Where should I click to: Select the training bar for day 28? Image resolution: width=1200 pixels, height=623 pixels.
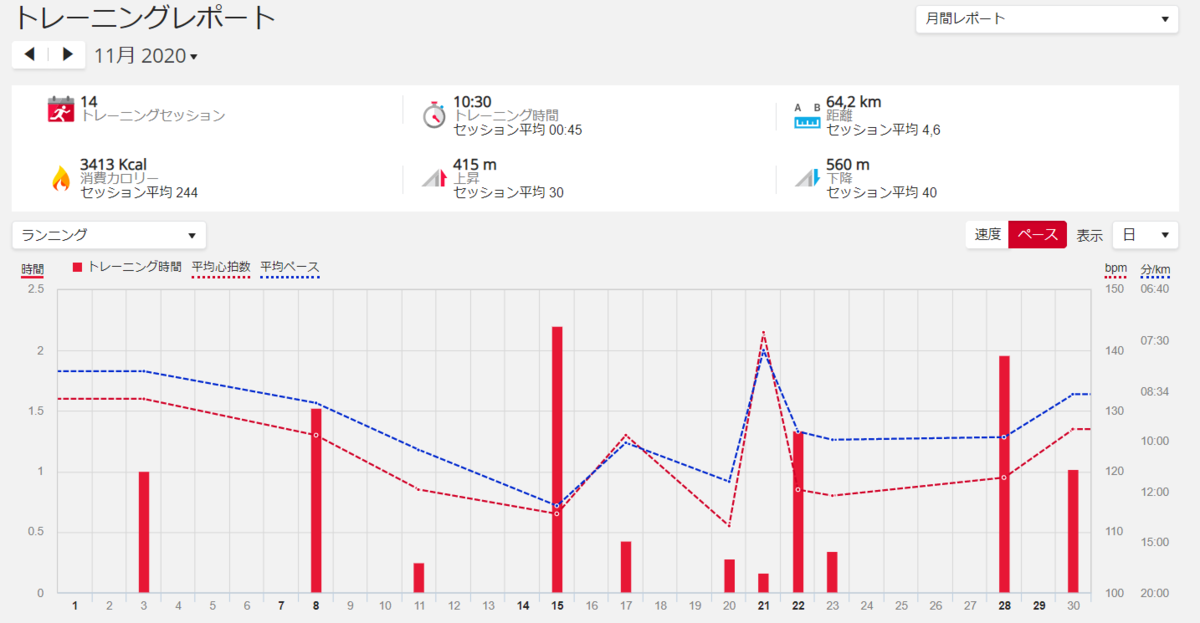tap(1004, 474)
